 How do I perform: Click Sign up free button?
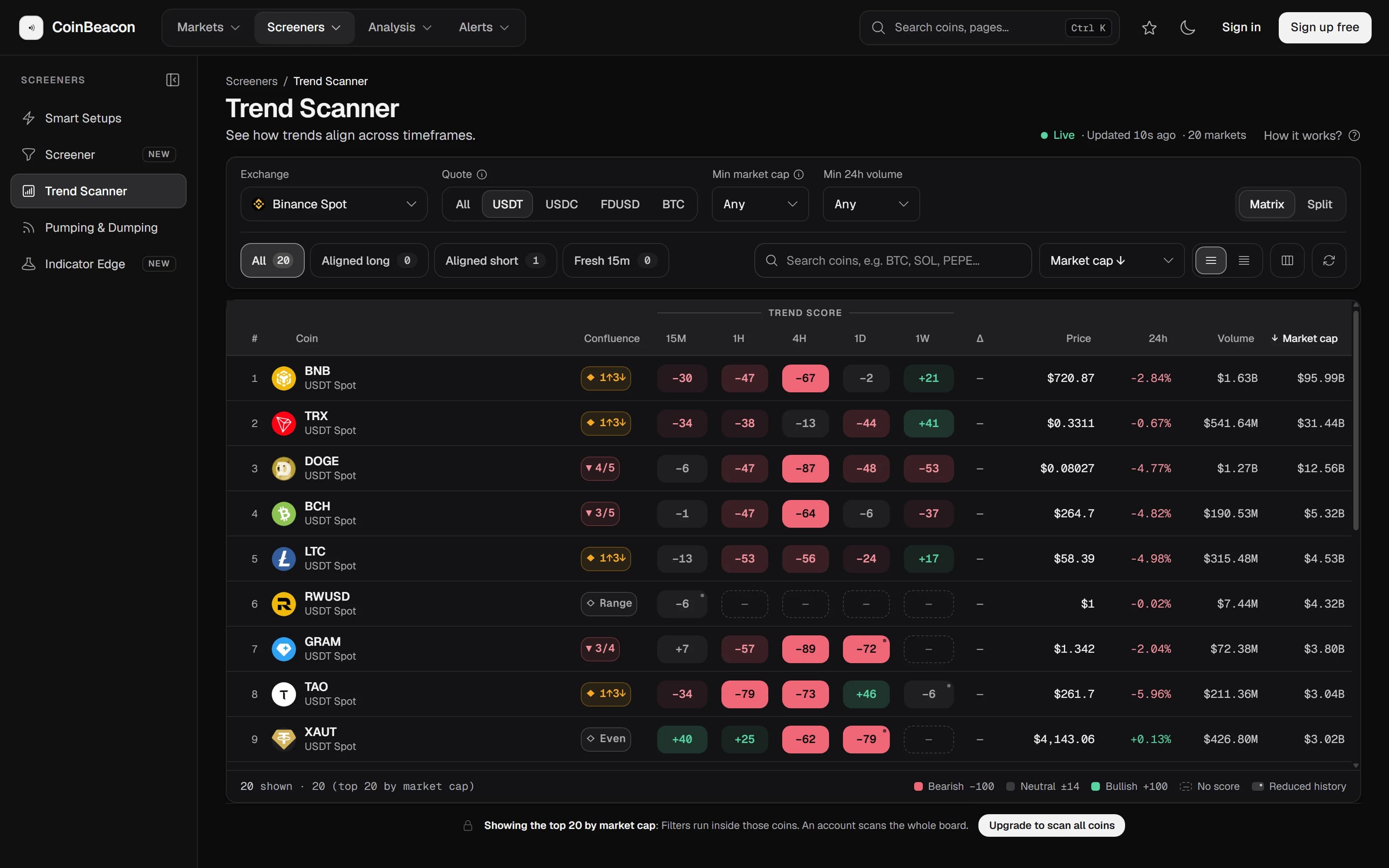(x=1325, y=27)
